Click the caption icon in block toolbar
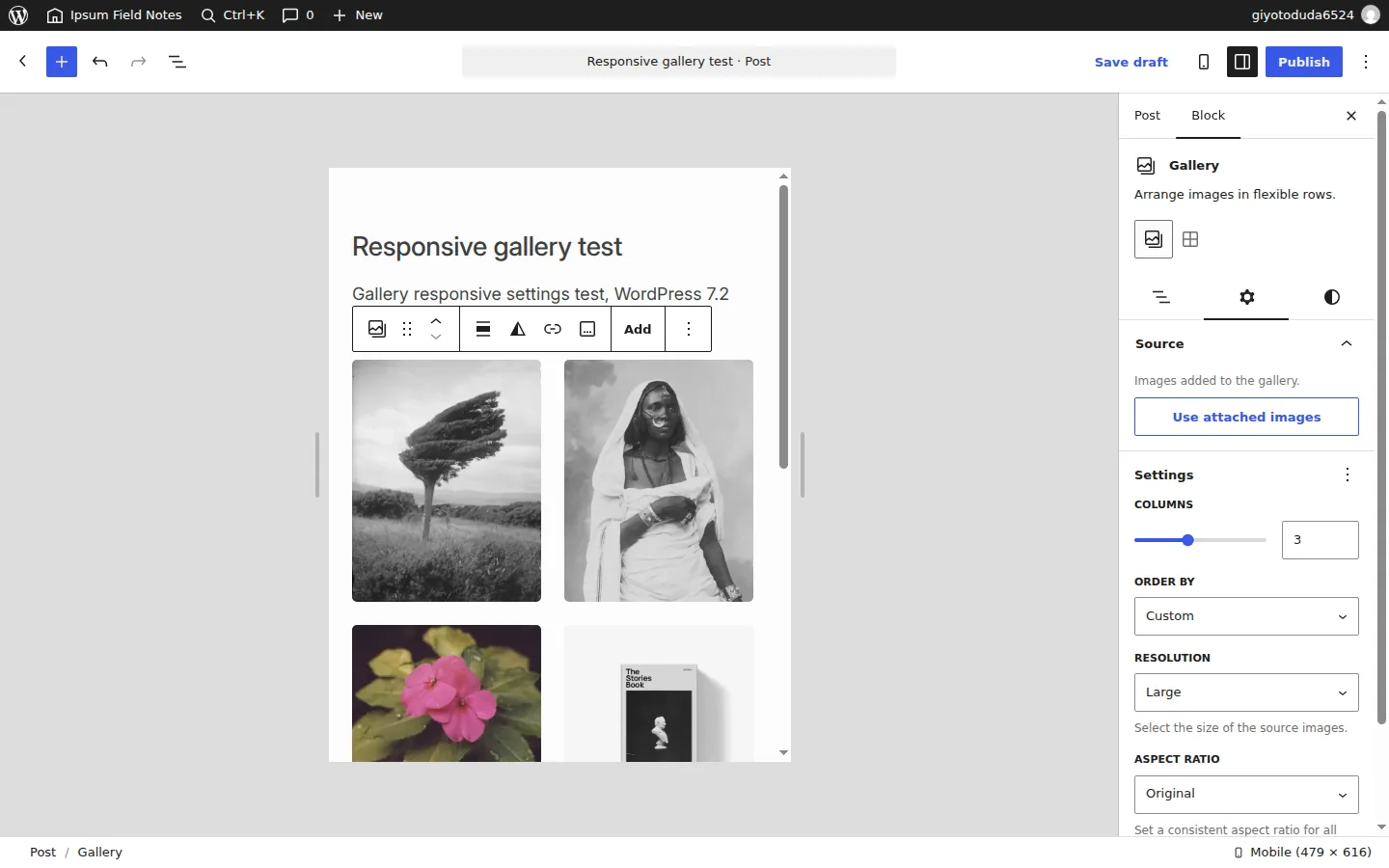Image resolution: width=1389 pixels, height=868 pixels. point(587,329)
